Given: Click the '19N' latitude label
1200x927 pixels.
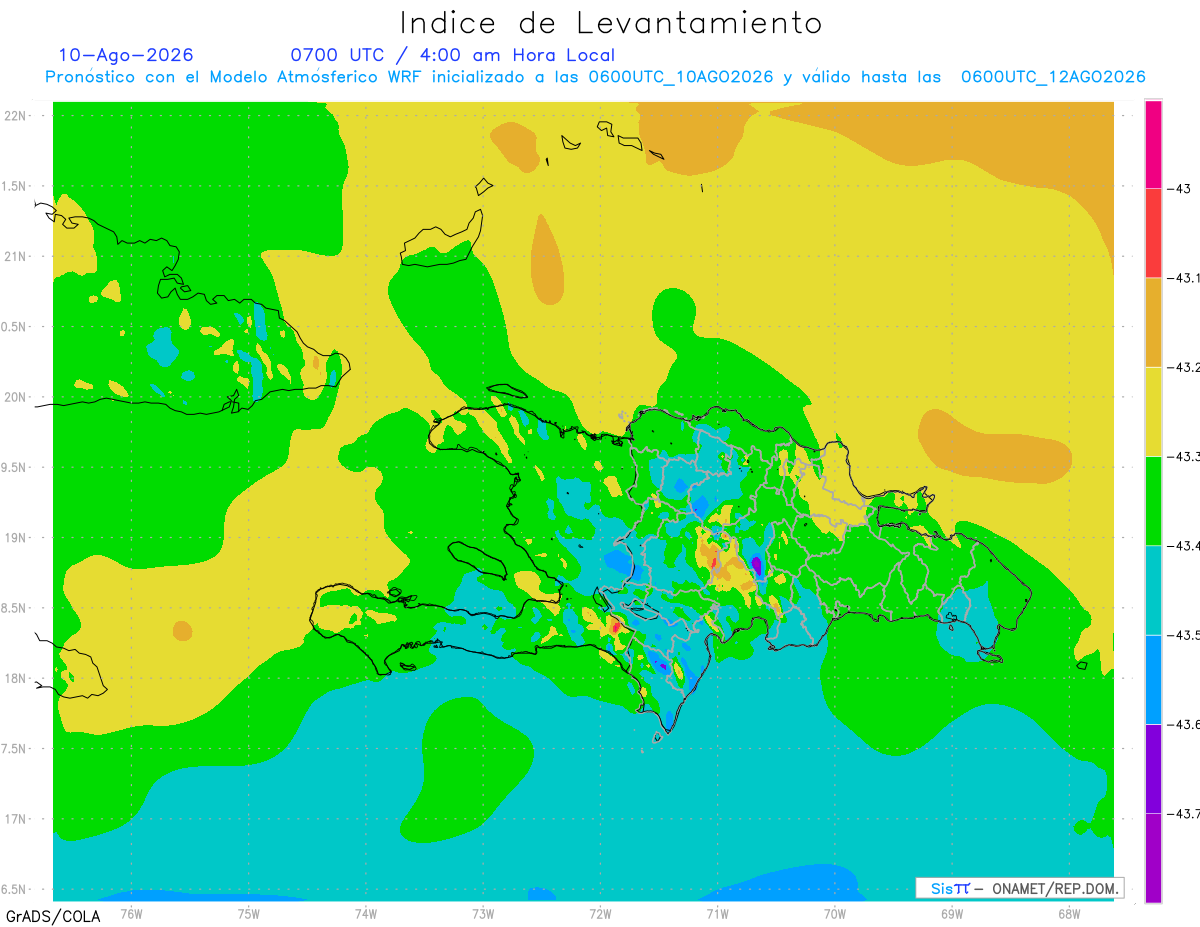Looking at the screenshot, I should tap(17, 538).
